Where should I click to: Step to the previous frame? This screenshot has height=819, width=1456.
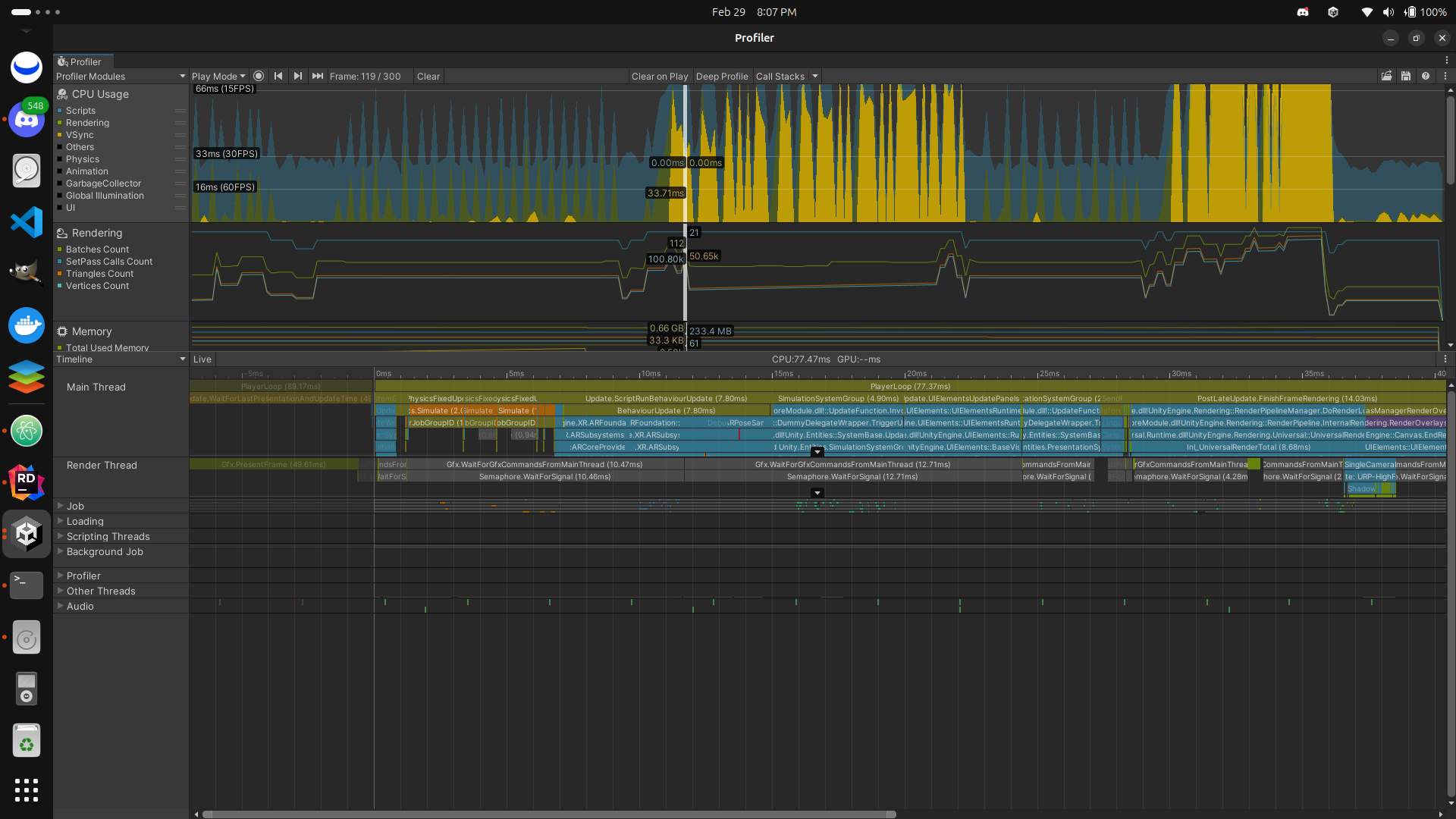[278, 76]
